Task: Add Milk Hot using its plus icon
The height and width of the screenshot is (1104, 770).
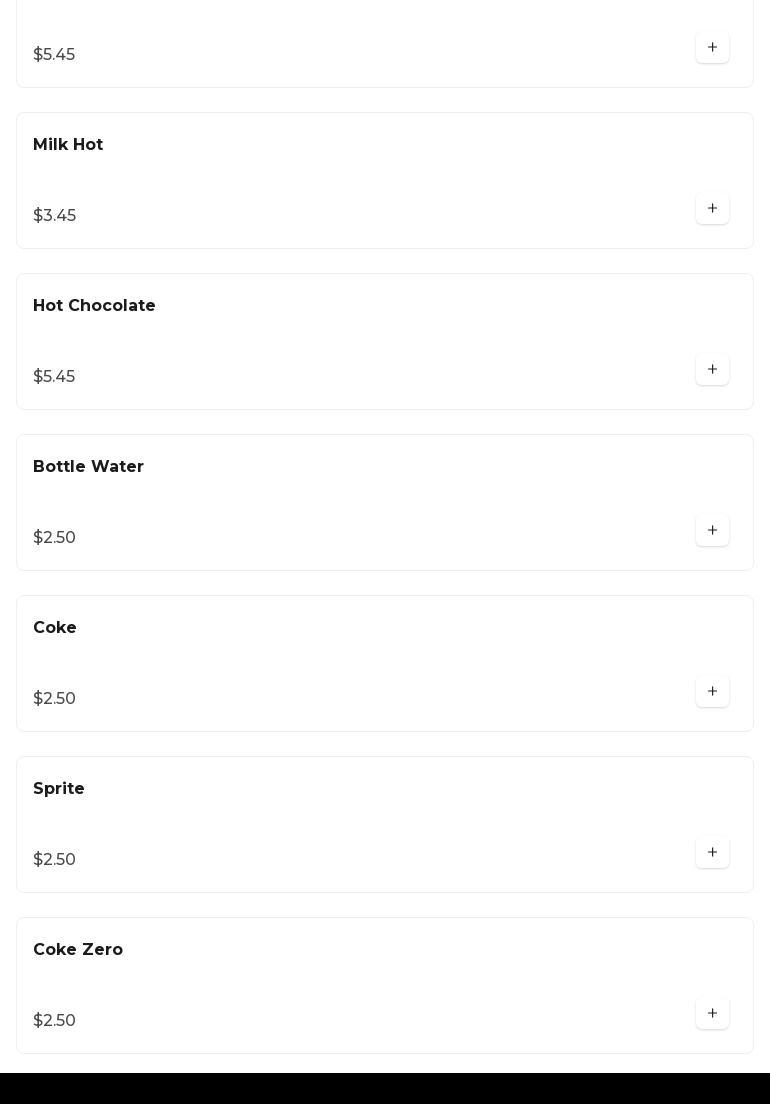Action: (712, 209)
